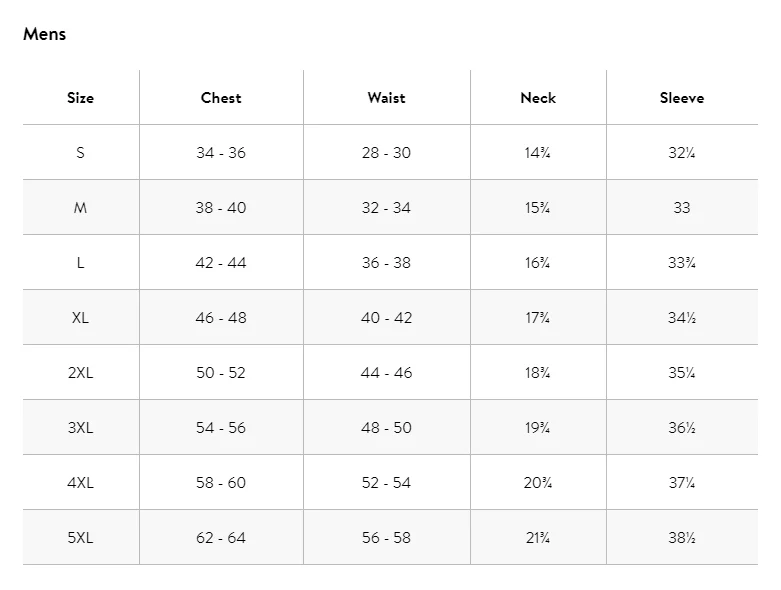Click the Sleeve column header
Screen dimensions: 781x590
(682, 98)
